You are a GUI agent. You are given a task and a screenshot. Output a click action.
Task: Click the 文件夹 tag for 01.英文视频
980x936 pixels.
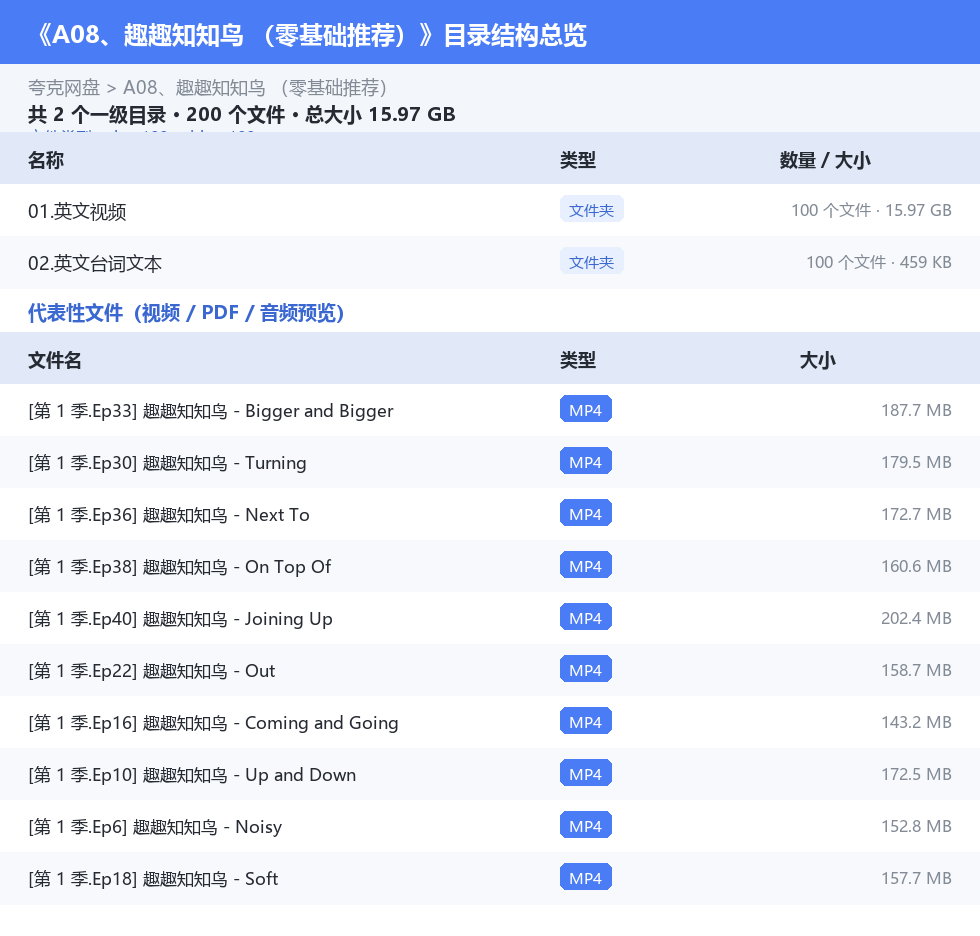pos(591,210)
